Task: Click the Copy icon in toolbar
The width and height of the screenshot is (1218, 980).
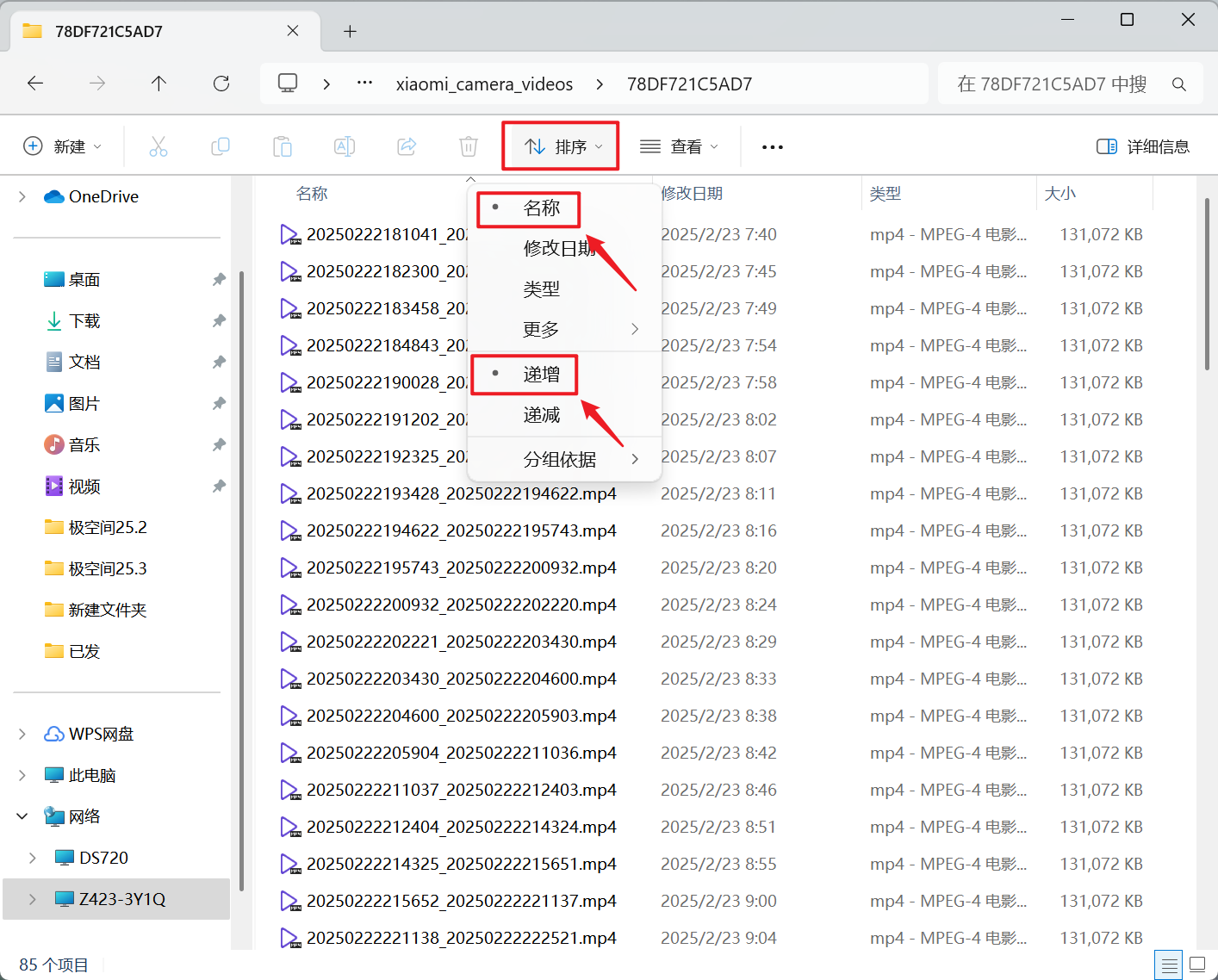Action: click(x=221, y=146)
